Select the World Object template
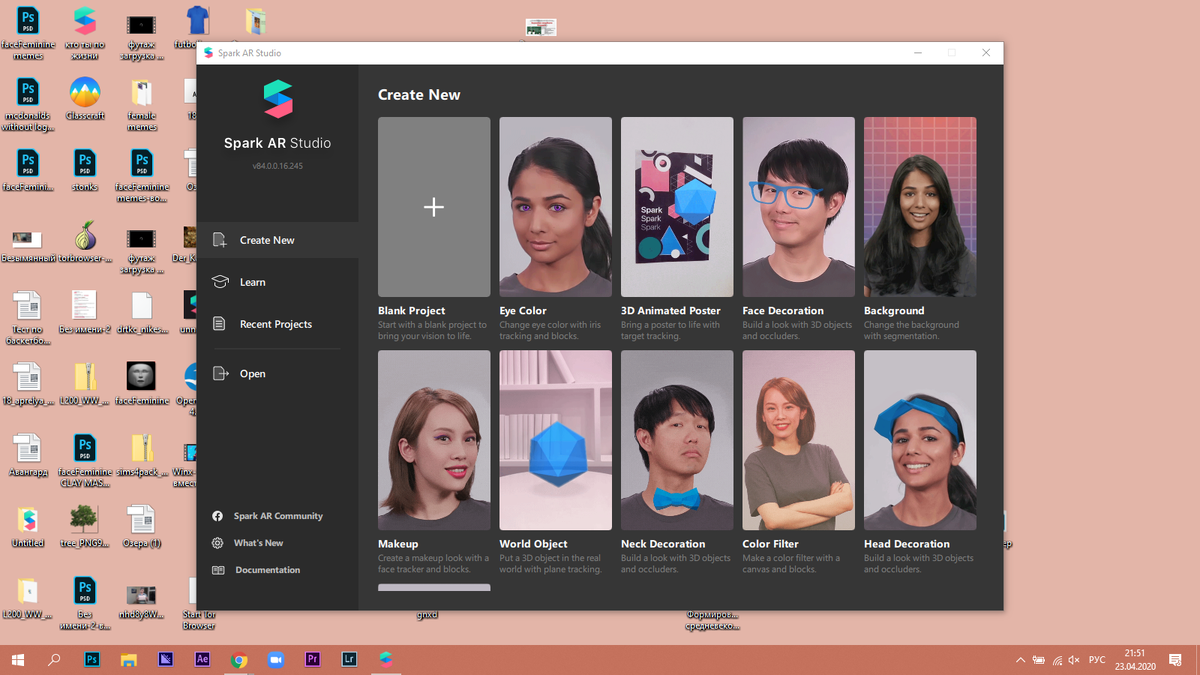 [x=555, y=440]
